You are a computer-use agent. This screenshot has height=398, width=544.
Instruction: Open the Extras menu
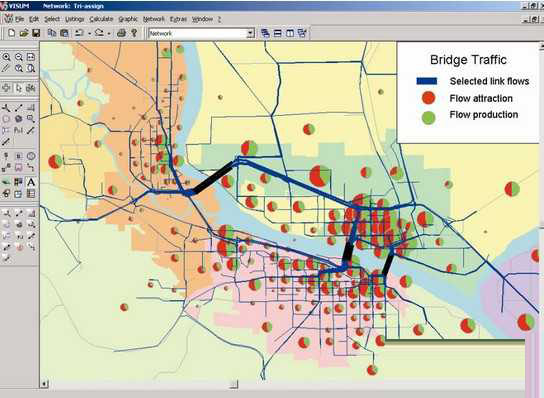tap(178, 19)
